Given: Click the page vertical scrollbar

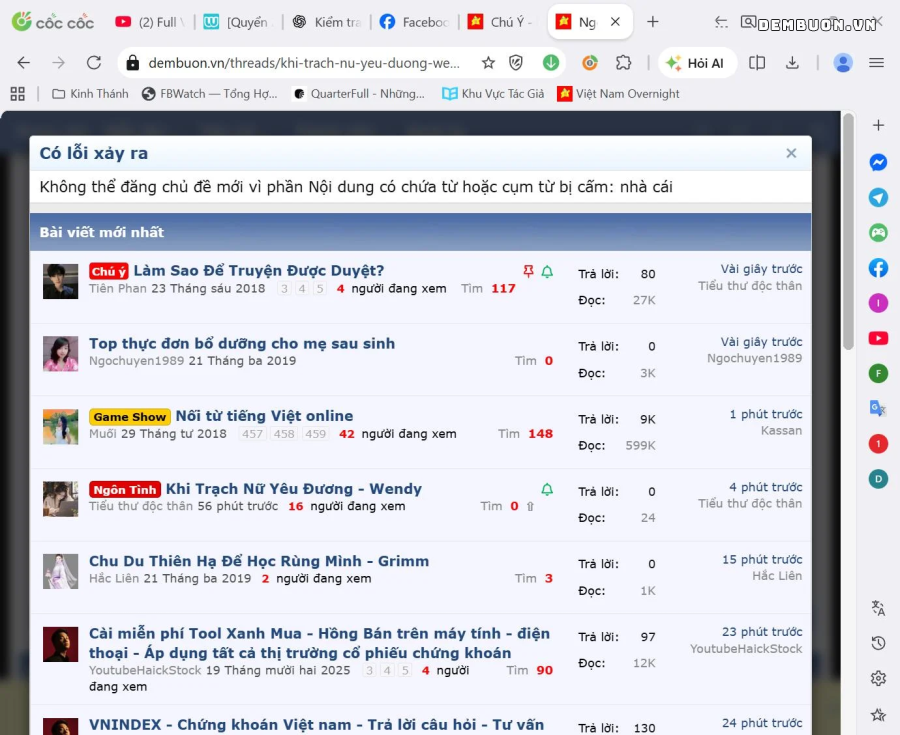Looking at the screenshot, I should (848, 232).
